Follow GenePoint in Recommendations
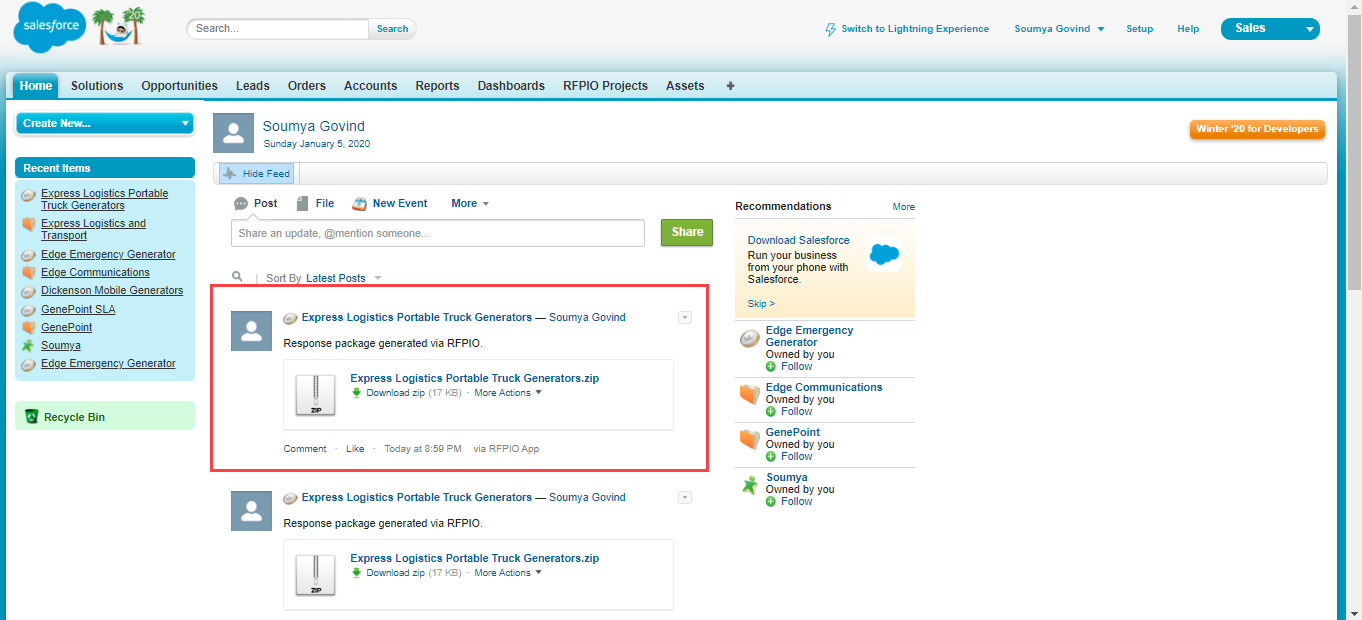Viewport: 1362px width, 620px height. 797,456
